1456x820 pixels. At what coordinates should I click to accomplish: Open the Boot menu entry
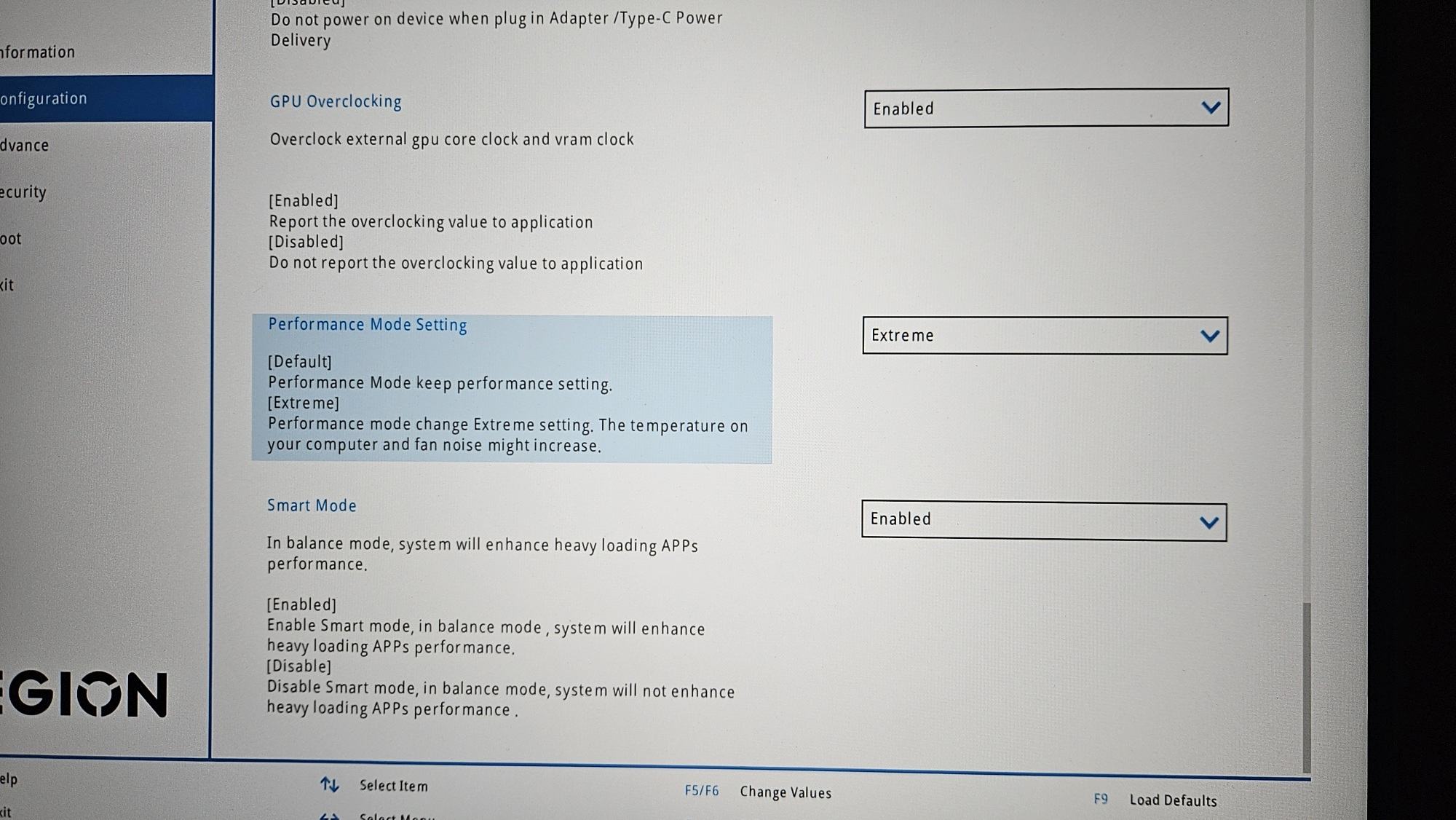(x=11, y=239)
